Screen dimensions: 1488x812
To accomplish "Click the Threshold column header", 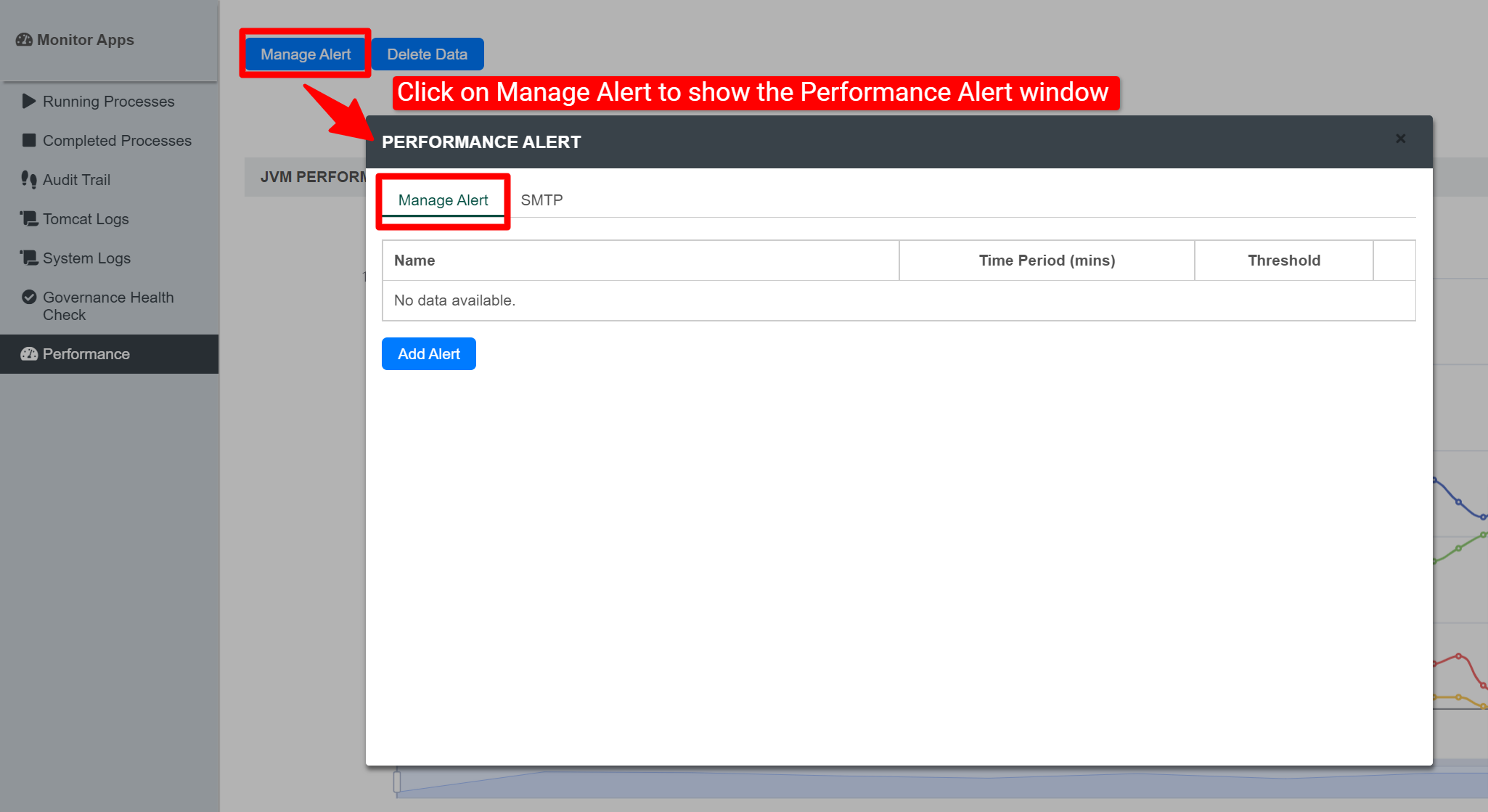I will (x=1283, y=261).
